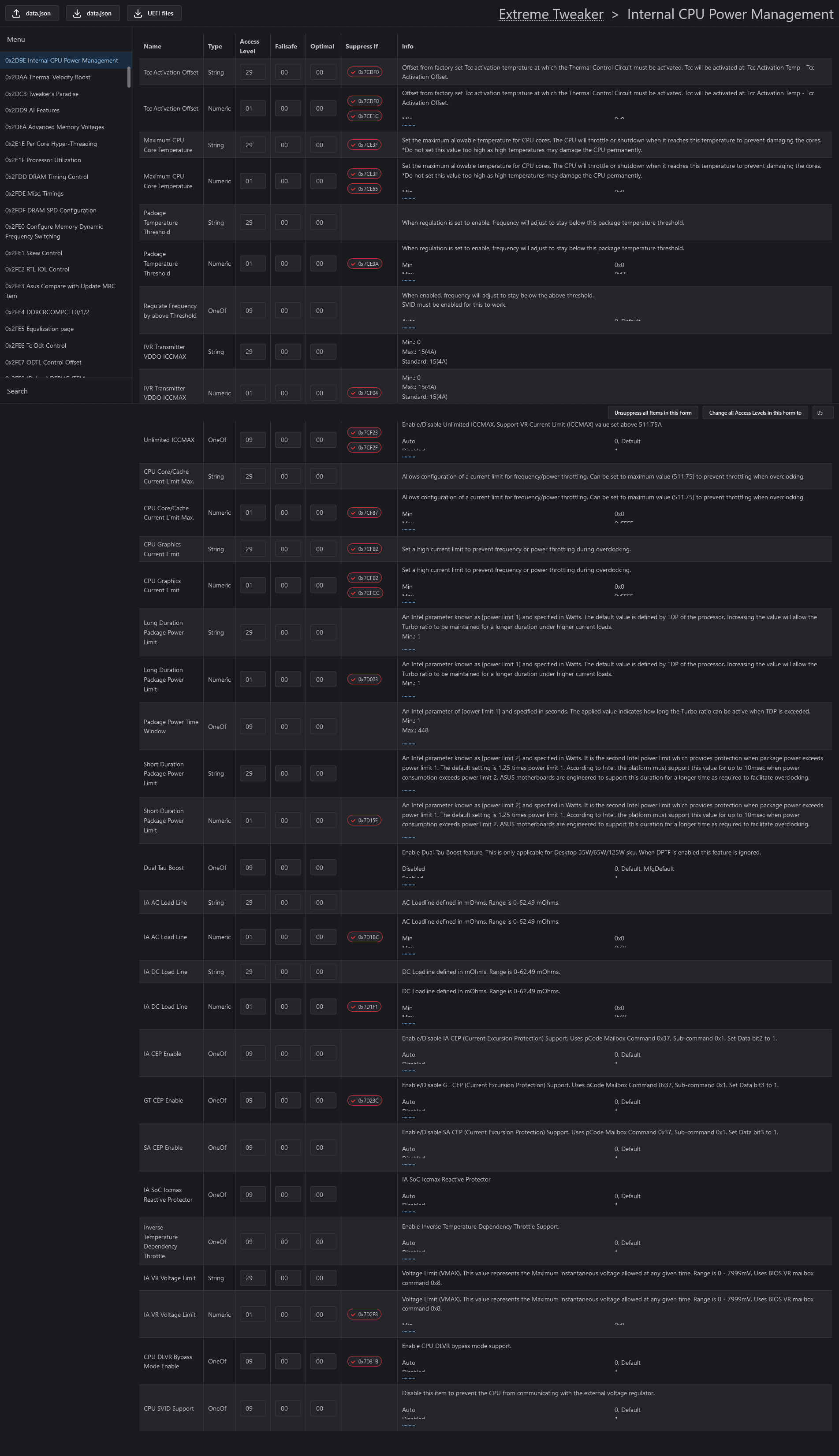
Task: Download the UEFI files
Action: click(x=154, y=13)
